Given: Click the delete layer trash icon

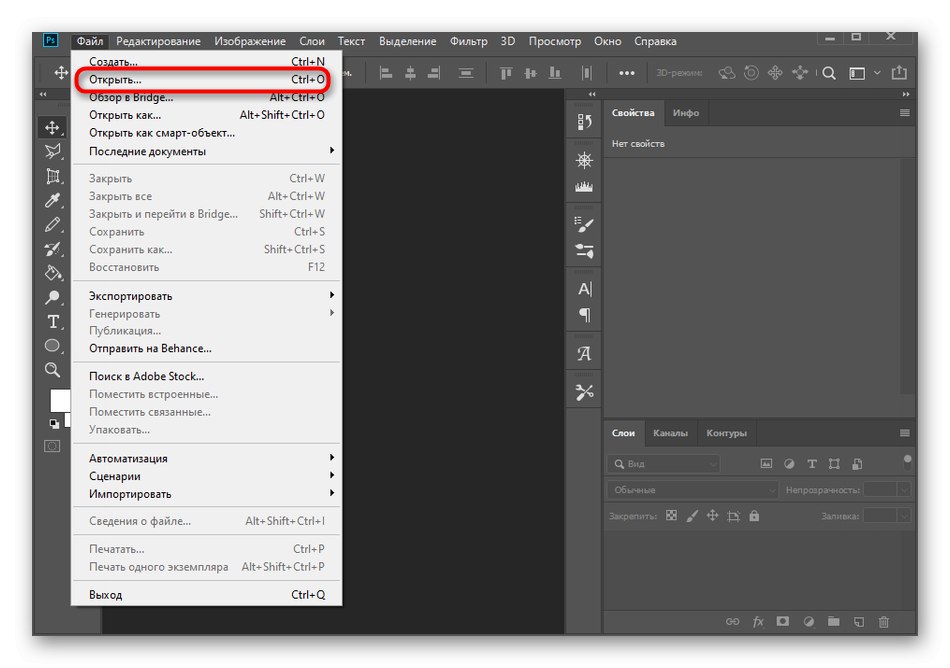Looking at the screenshot, I should (884, 620).
